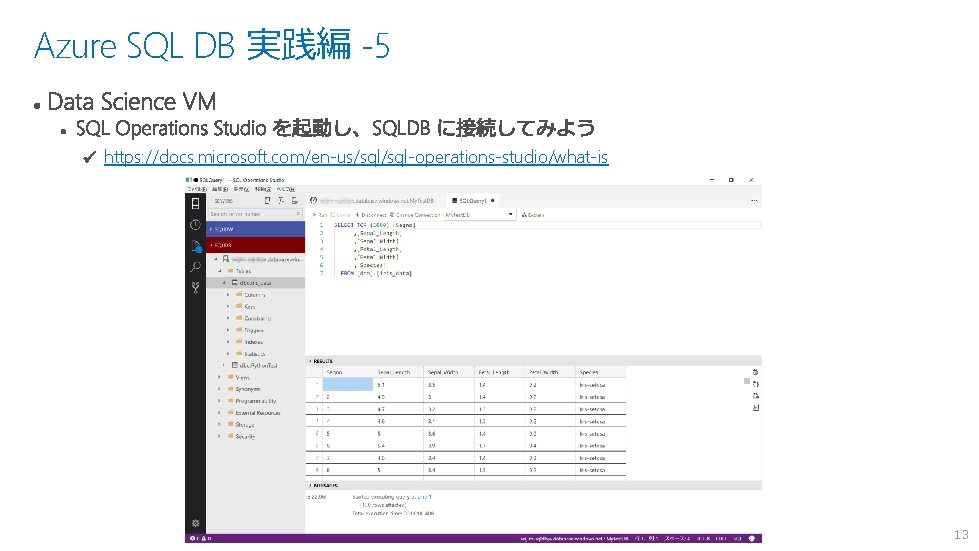979x551 pixels.
Task: Click the Line 1 link in messages
Action: pos(424,497)
